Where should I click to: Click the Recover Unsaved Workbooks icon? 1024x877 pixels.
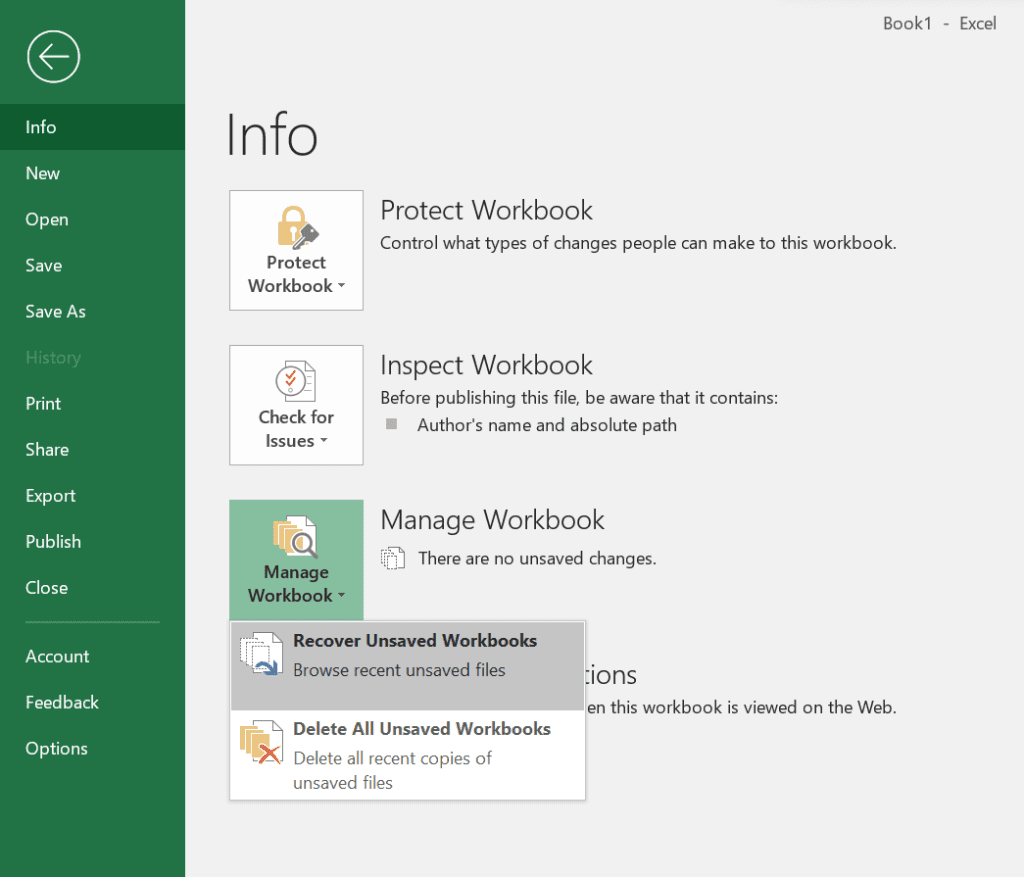pos(262,655)
